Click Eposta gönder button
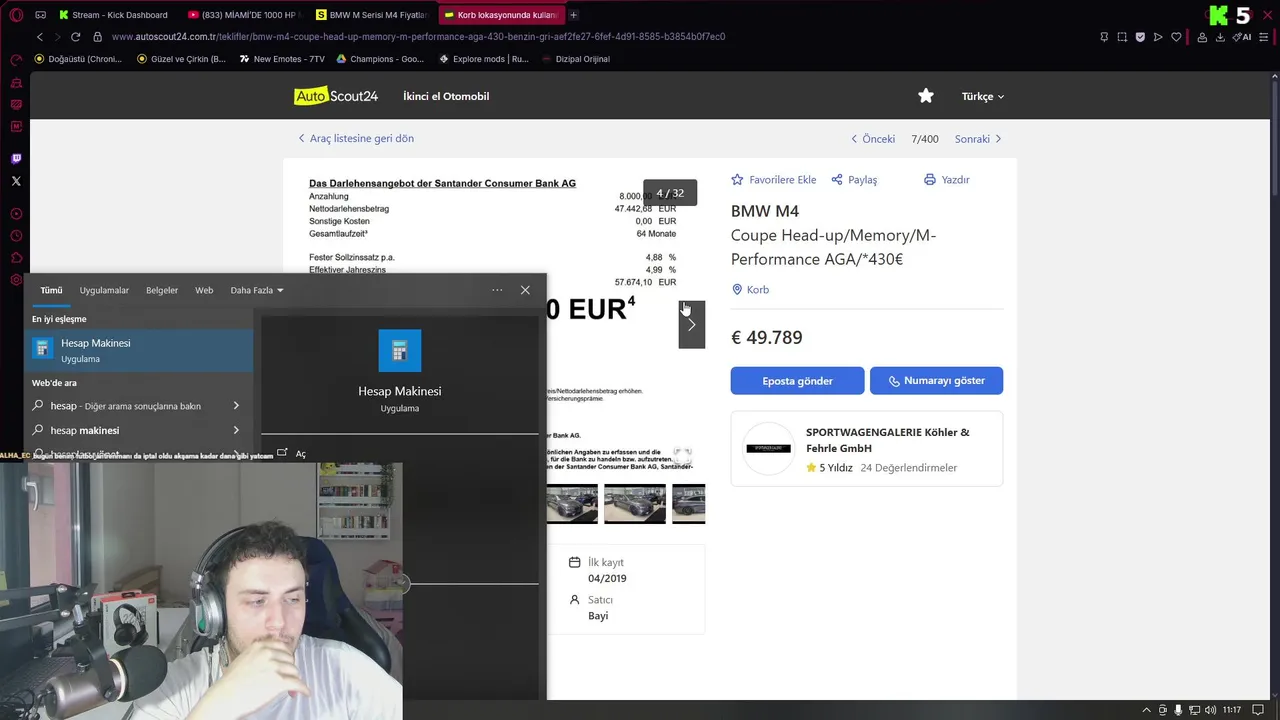Image resolution: width=1280 pixels, height=720 pixels. 797,381
